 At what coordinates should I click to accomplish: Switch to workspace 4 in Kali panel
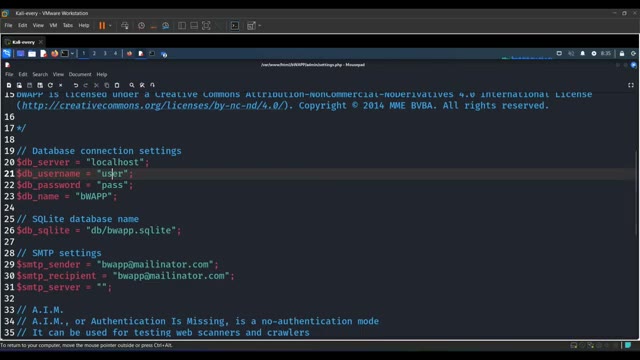point(116,53)
